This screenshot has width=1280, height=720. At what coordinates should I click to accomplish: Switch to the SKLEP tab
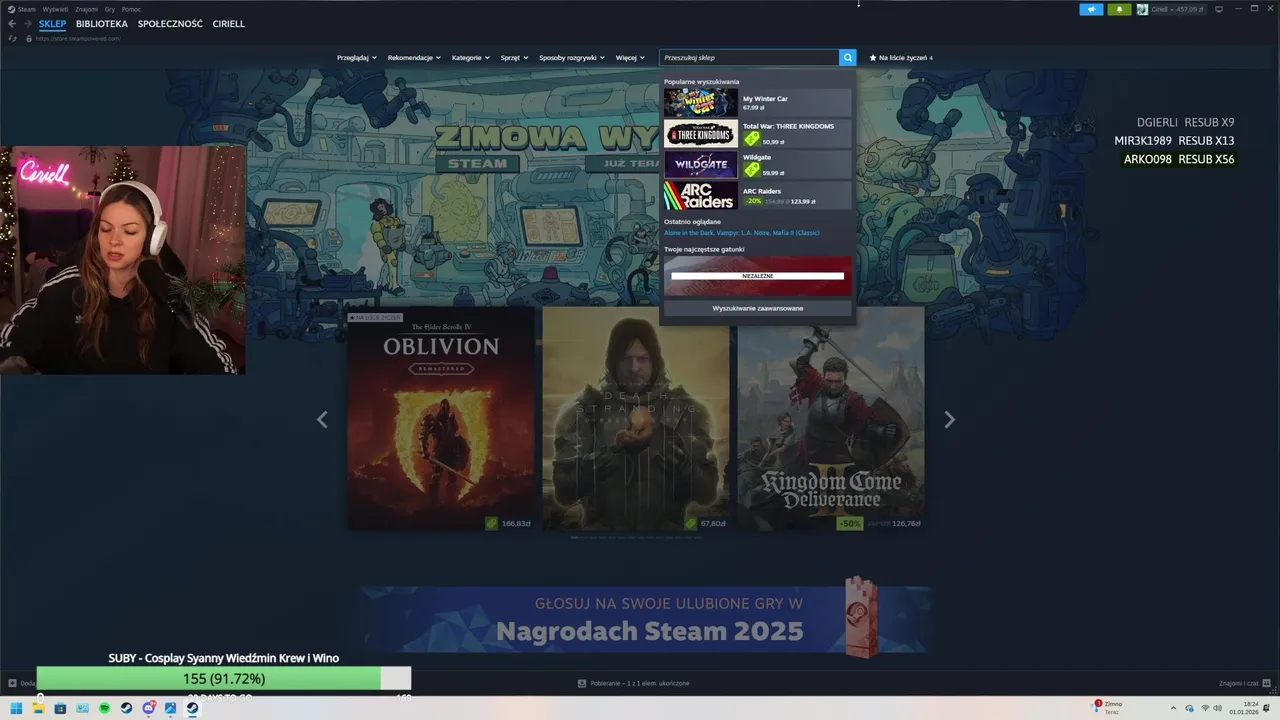coord(52,23)
